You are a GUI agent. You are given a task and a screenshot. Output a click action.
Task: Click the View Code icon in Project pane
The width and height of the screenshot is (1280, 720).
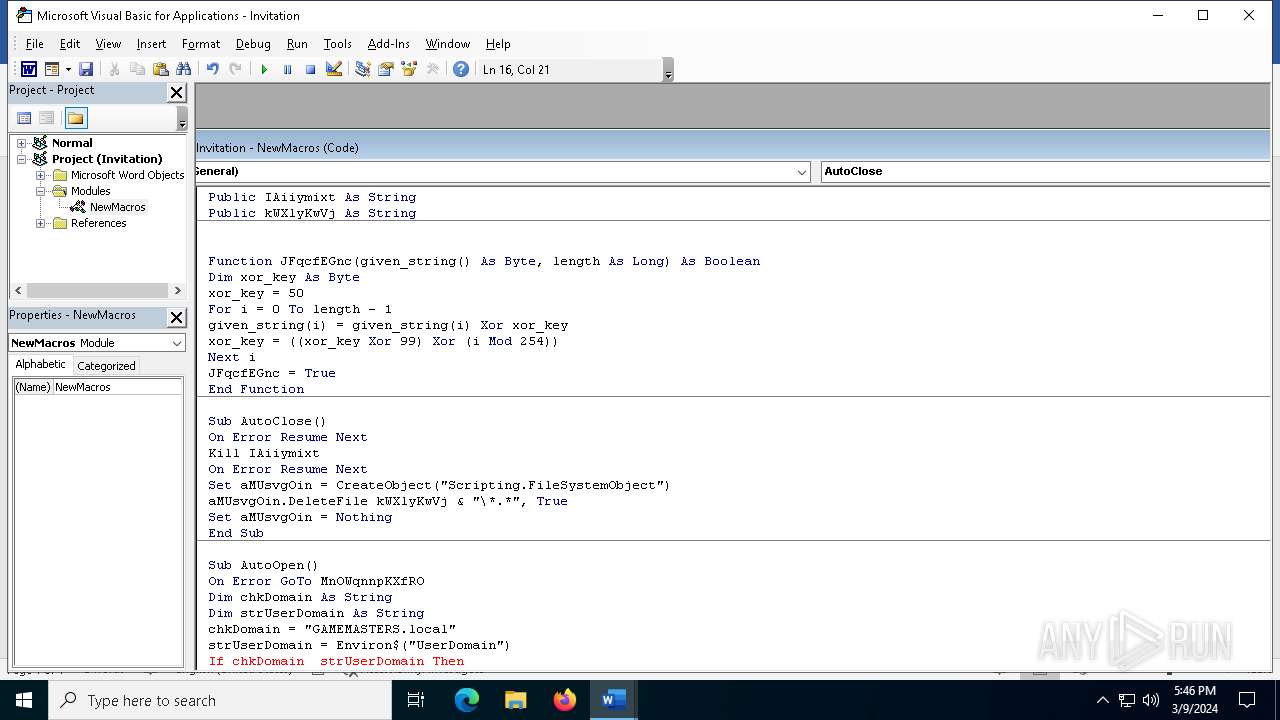pos(24,118)
